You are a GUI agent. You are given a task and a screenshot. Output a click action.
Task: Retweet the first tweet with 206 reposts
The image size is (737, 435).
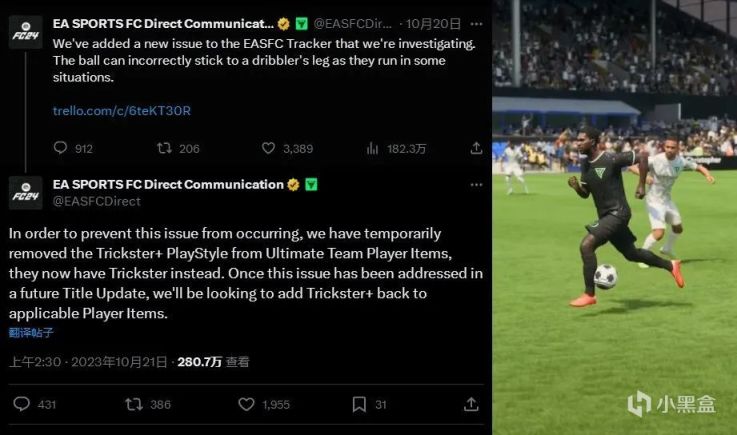pos(164,149)
